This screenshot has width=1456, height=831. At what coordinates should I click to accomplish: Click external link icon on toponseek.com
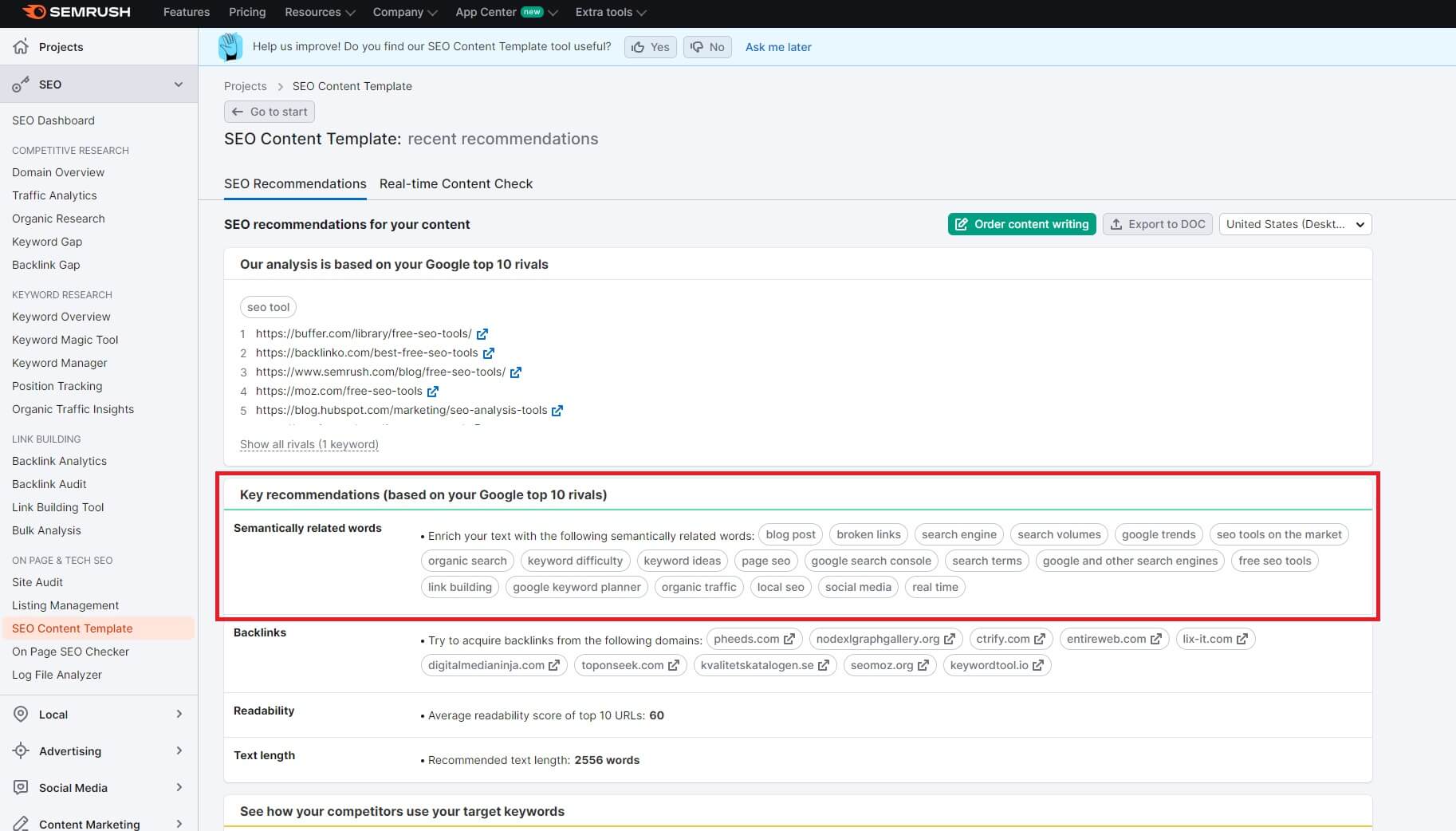coord(674,665)
